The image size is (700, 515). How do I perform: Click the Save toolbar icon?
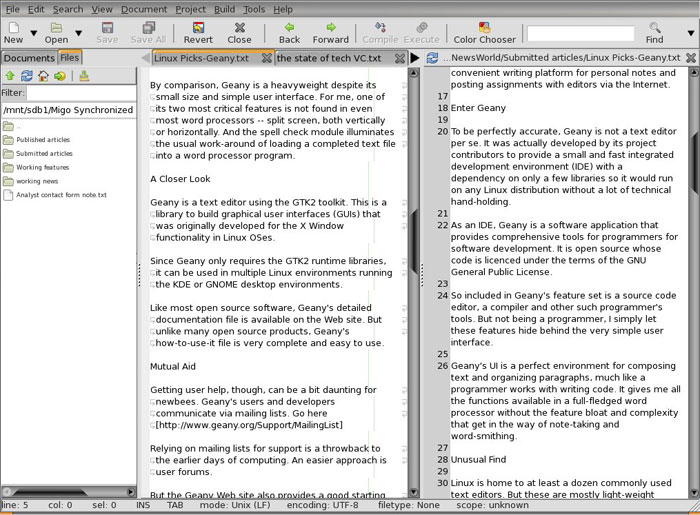[x=107, y=33]
